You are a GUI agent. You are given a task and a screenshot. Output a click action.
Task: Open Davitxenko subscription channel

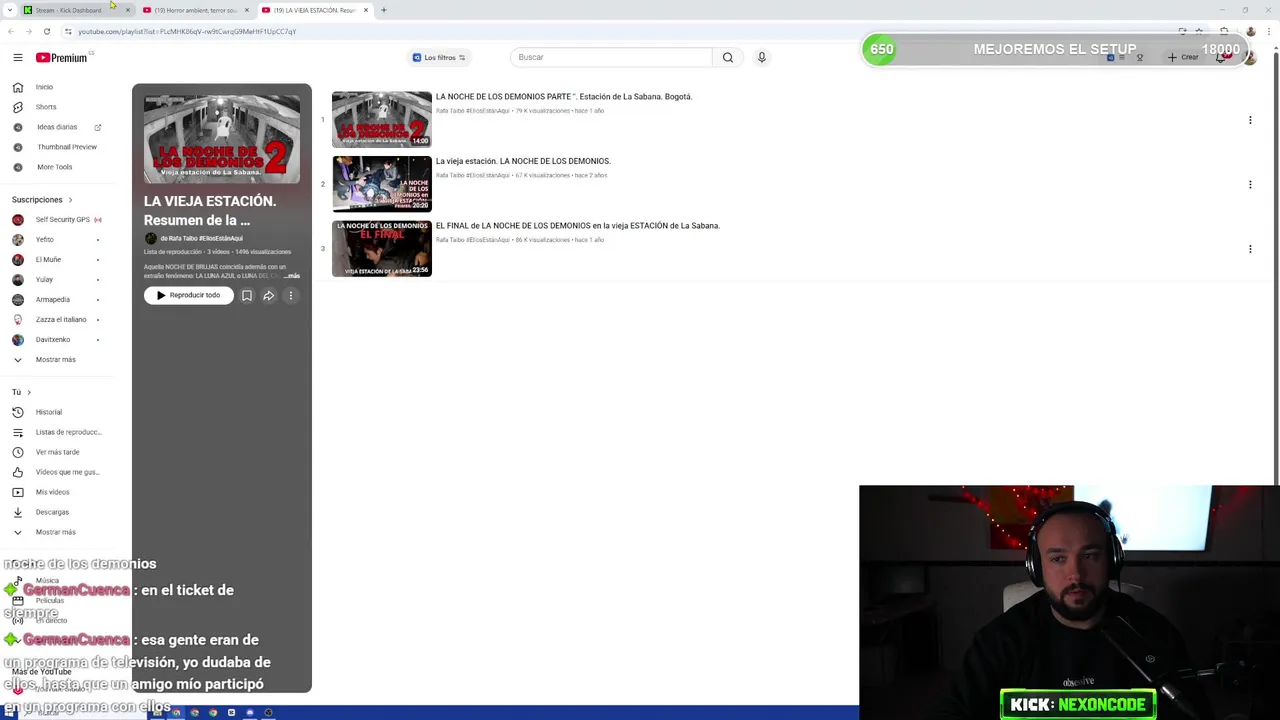(x=53, y=339)
